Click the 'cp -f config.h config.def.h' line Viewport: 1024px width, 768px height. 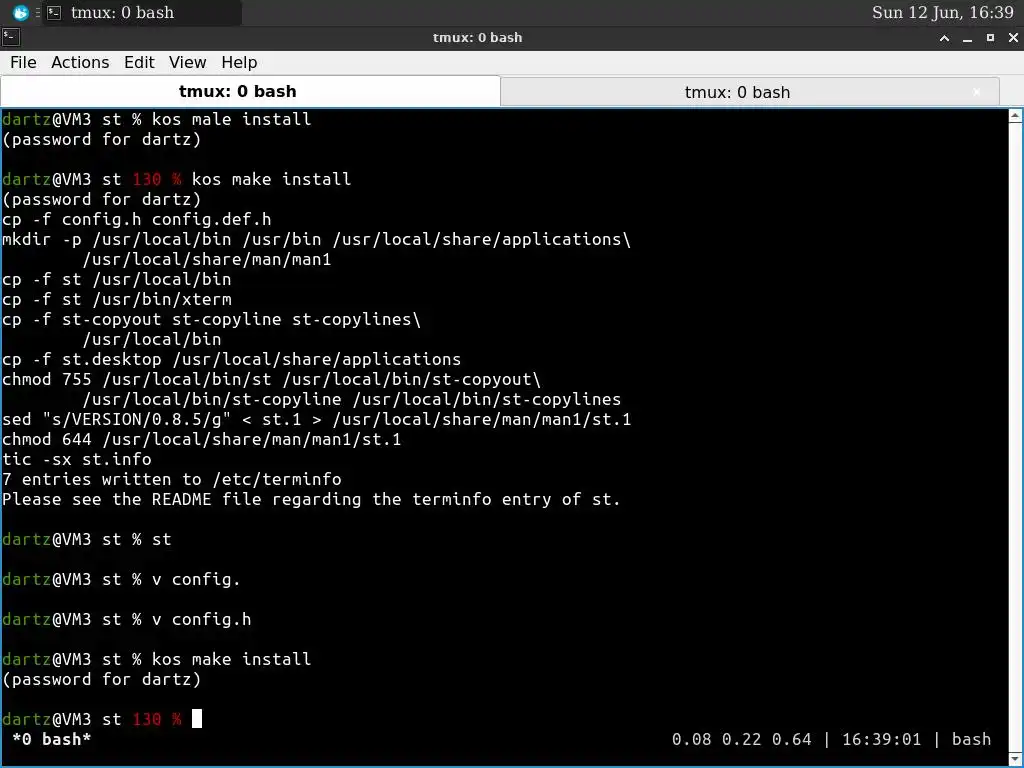point(136,219)
